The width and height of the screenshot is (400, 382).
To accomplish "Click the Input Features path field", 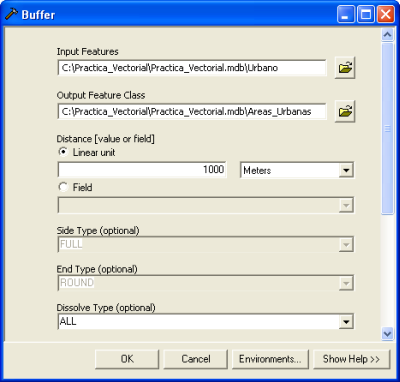I will [192, 68].
